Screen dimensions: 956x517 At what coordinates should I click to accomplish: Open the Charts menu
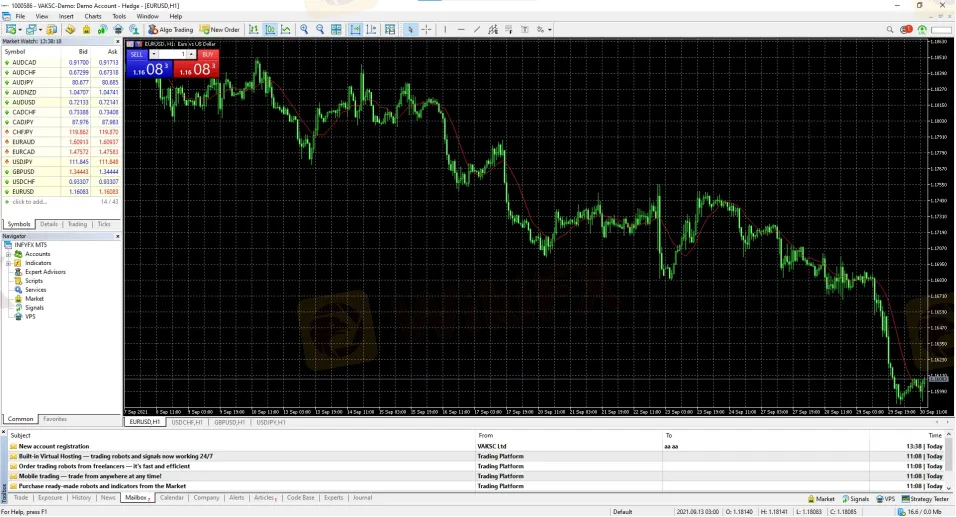93,16
